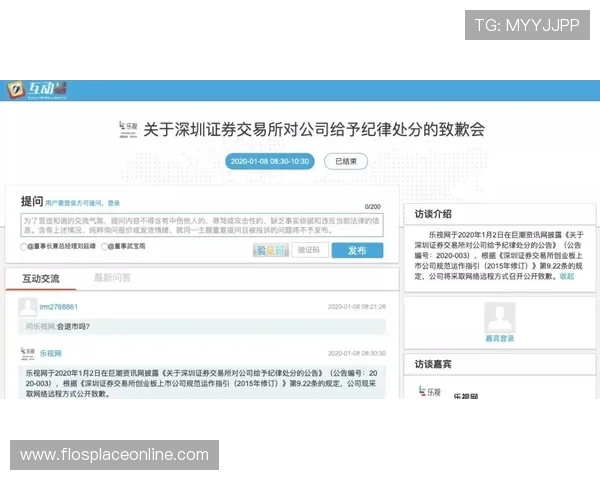Click the 已结束 status button

click(346, 161)
